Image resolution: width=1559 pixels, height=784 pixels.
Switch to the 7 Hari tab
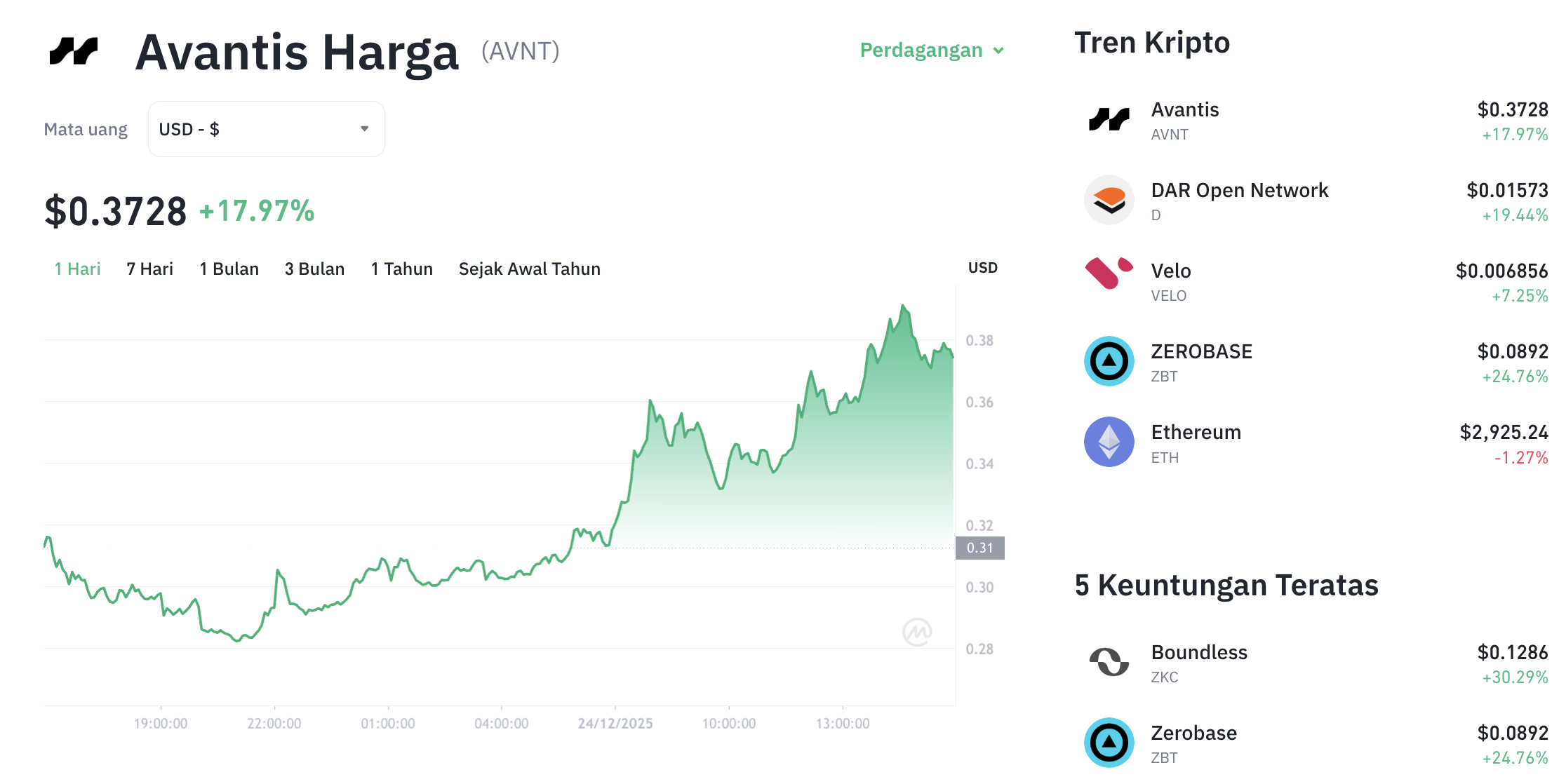coord(149,268)
